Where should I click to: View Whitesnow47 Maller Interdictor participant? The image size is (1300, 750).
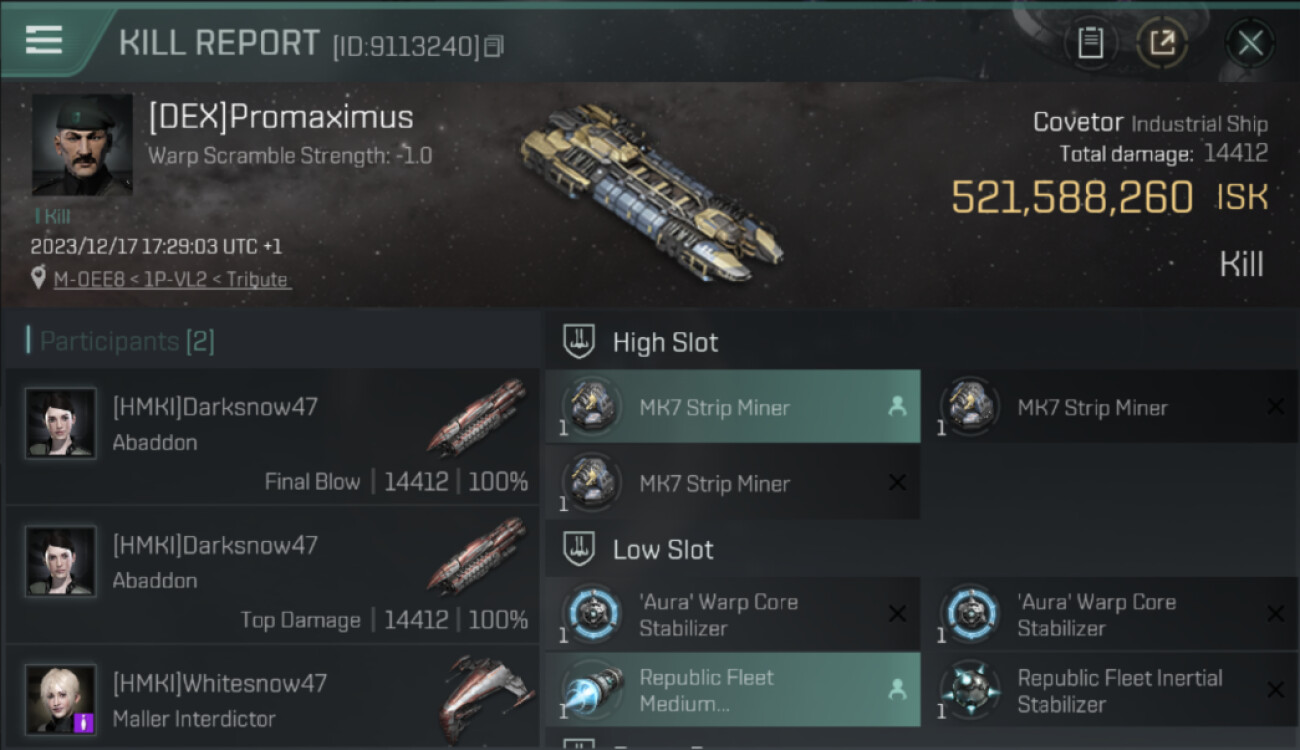coord(272,698)
